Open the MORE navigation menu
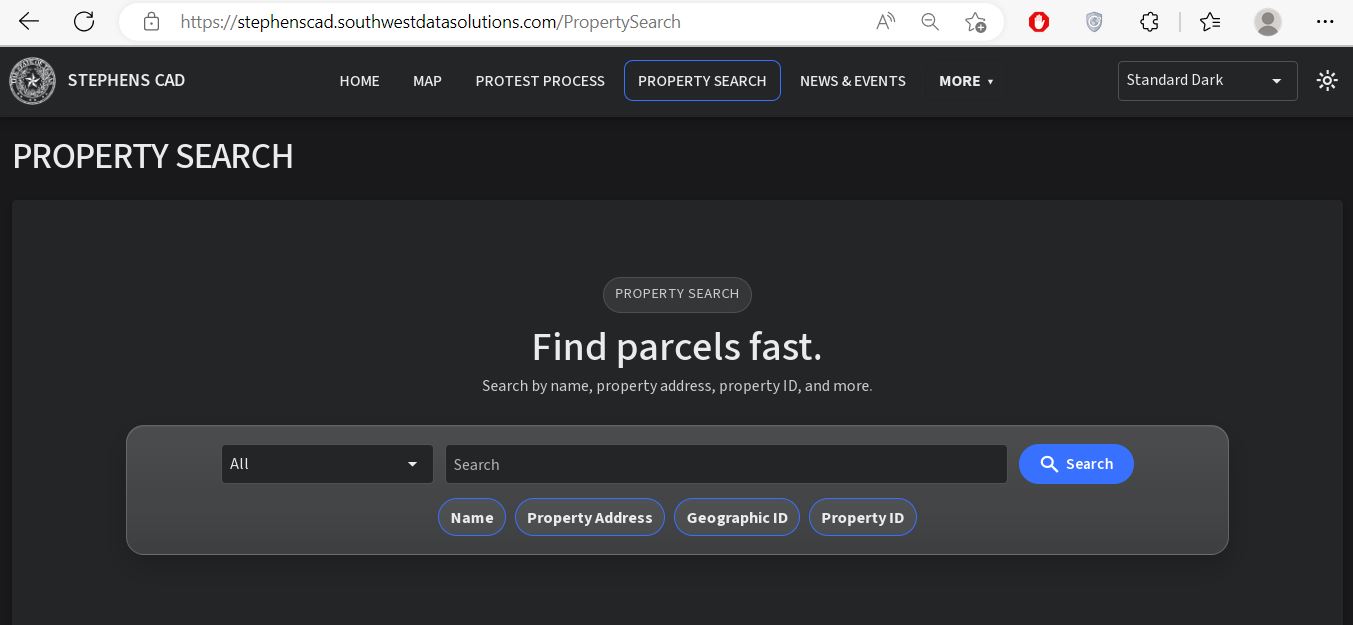The height and width of the screenshot is (625, 1353). click(965, 81)
